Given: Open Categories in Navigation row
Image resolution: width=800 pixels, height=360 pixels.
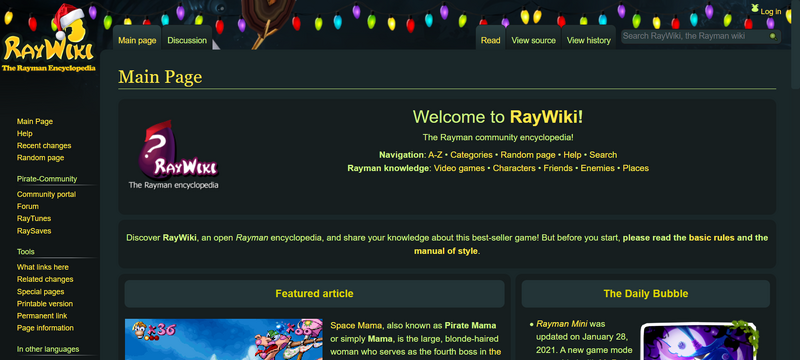Looking at the screenshot, I should [x=471, y=155].
